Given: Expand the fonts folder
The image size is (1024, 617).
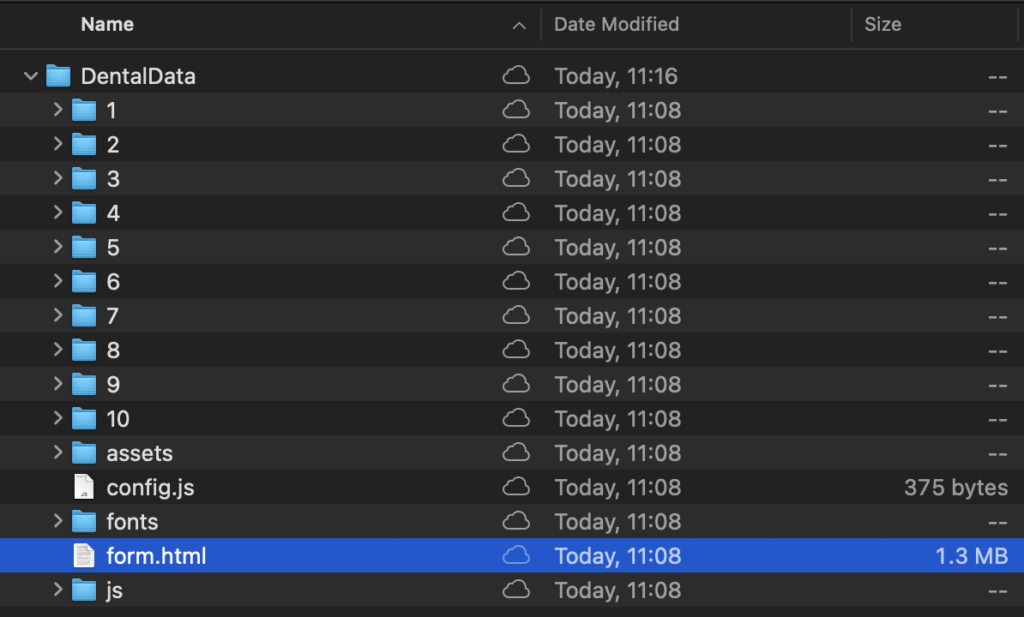Looking at the screenshot, I should [x=58, y=522].
